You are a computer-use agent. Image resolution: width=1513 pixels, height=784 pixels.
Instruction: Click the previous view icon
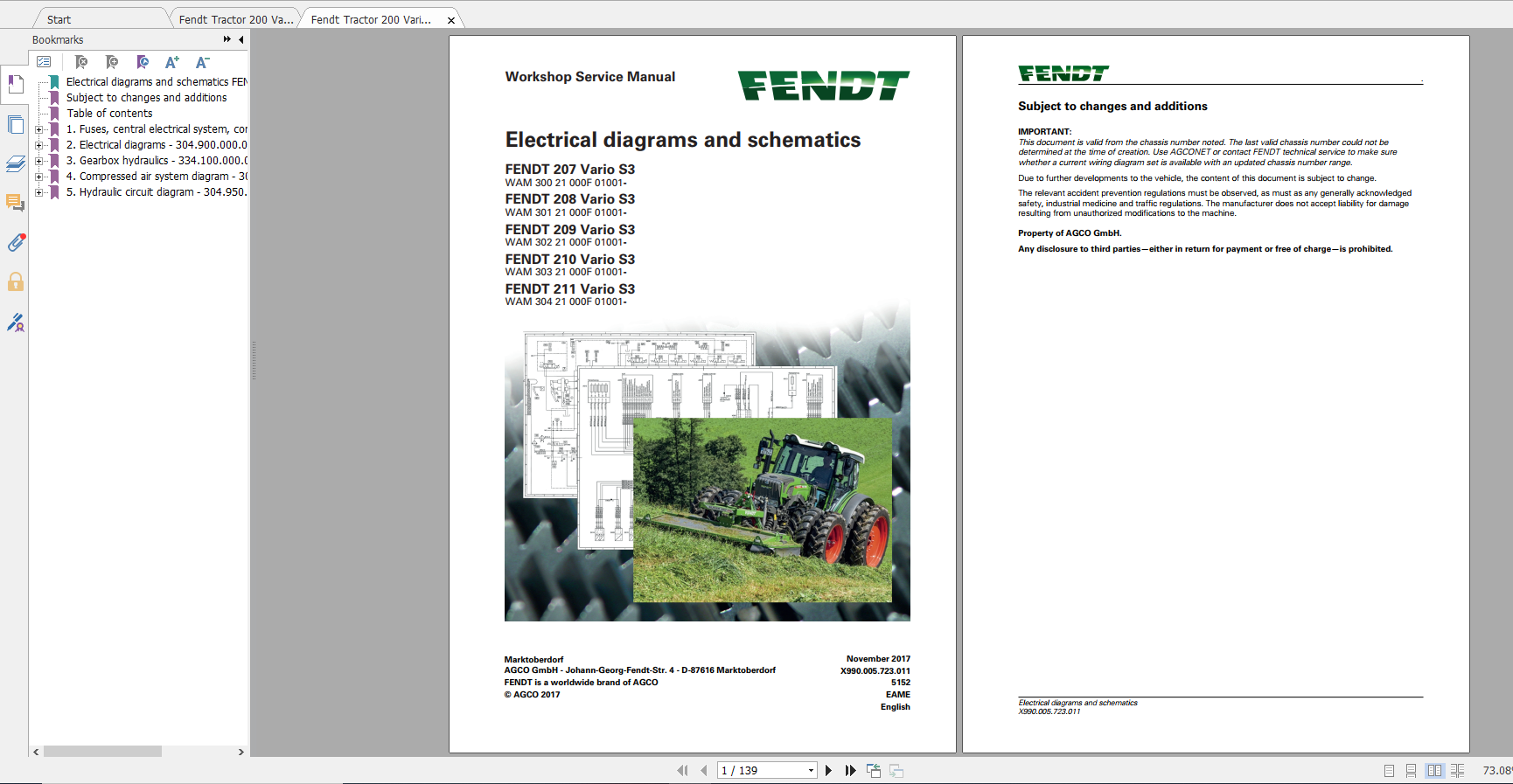coord(874,770)
